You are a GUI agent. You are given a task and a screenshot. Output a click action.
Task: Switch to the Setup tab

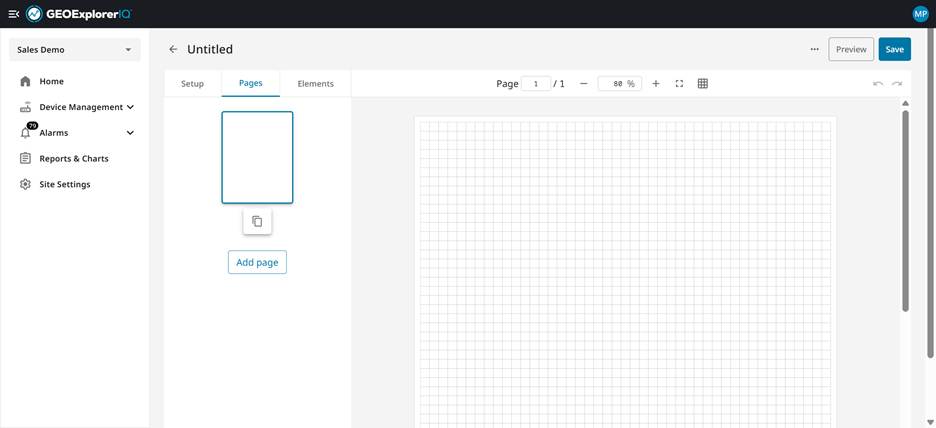[192, 84]
